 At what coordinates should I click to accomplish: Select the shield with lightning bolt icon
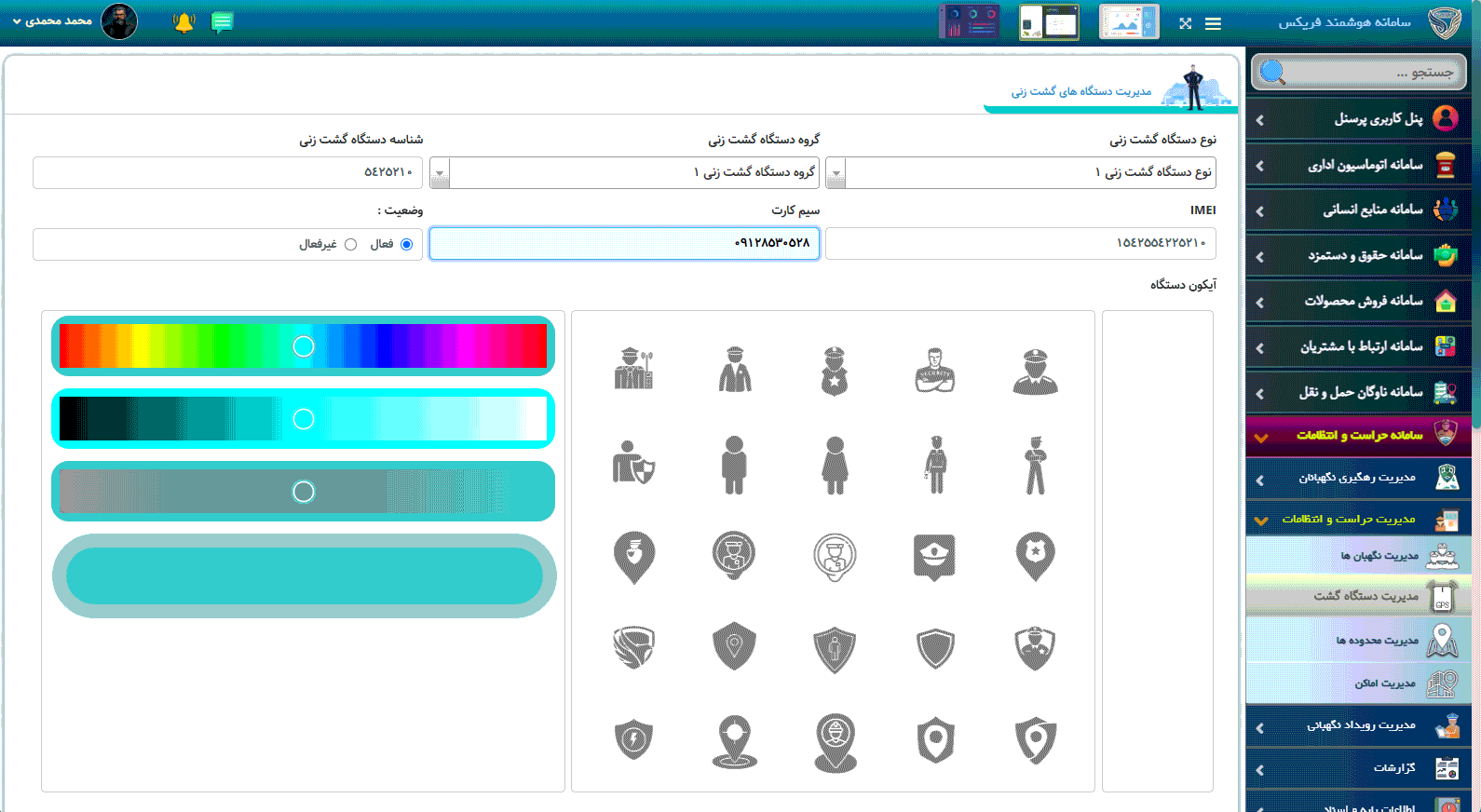point(634,740)
